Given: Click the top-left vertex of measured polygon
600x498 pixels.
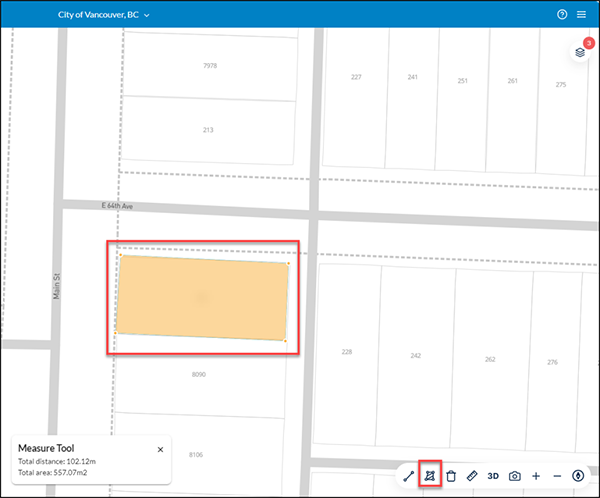Looking at the screenshot, I should point(121,255).
